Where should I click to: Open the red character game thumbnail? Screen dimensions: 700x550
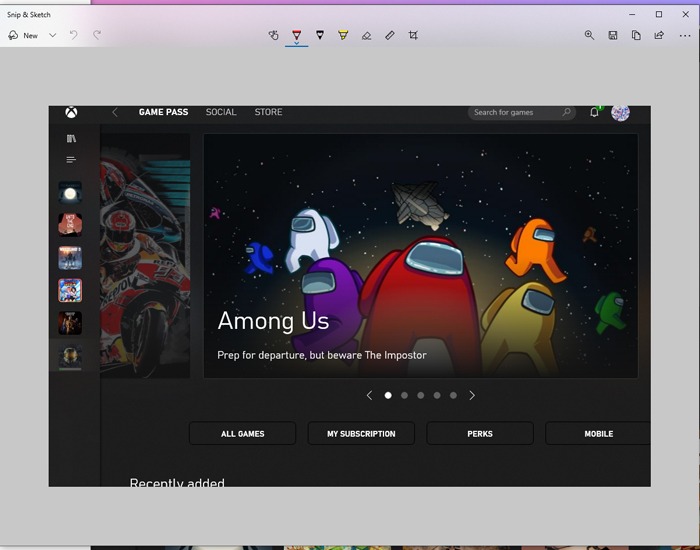70,225
